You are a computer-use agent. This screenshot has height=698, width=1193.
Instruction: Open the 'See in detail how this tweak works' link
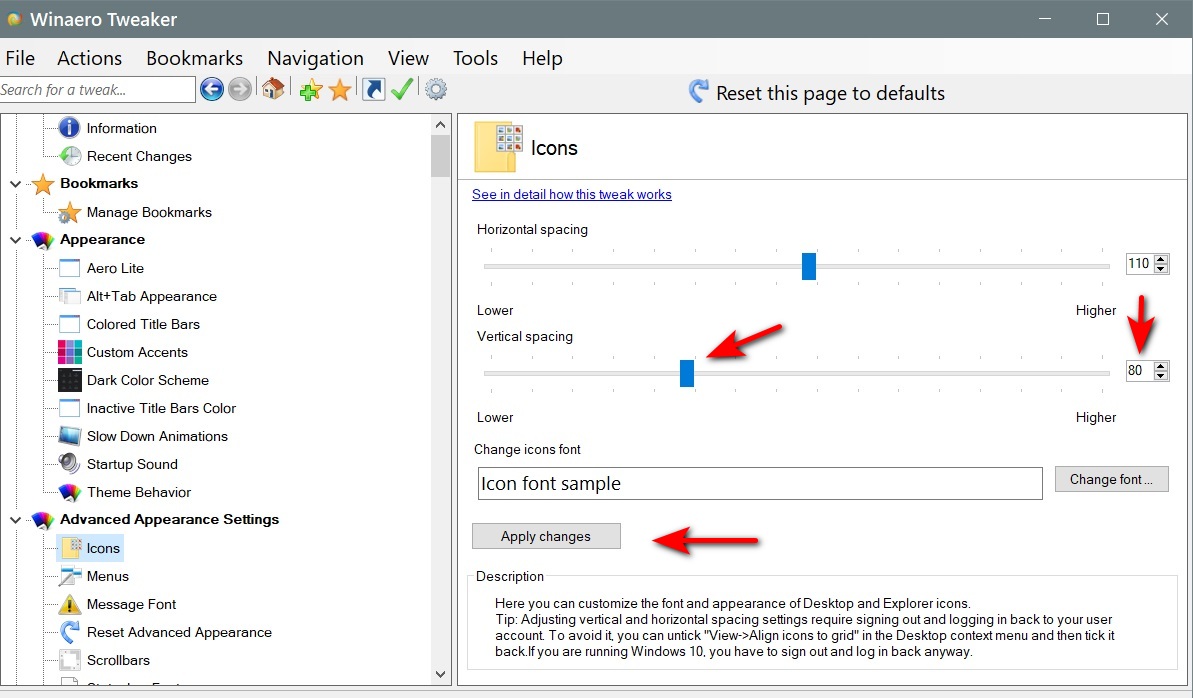click(571, 194)
